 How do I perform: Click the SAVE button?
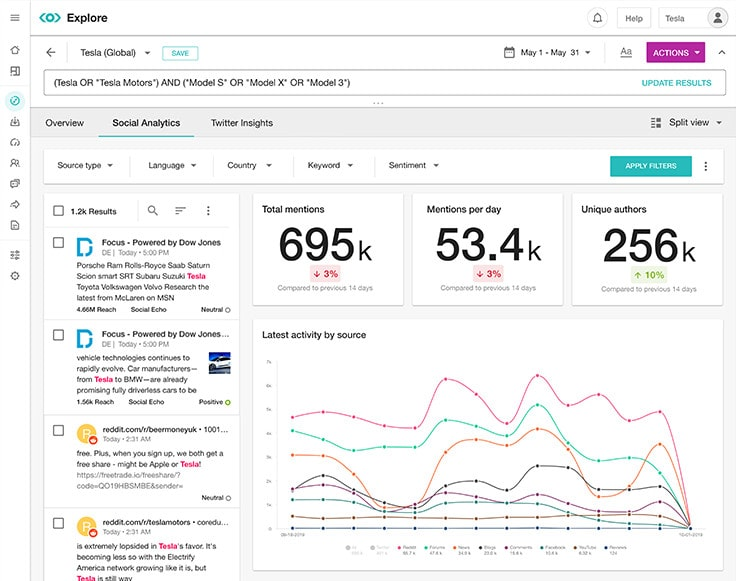pos(180,53)
